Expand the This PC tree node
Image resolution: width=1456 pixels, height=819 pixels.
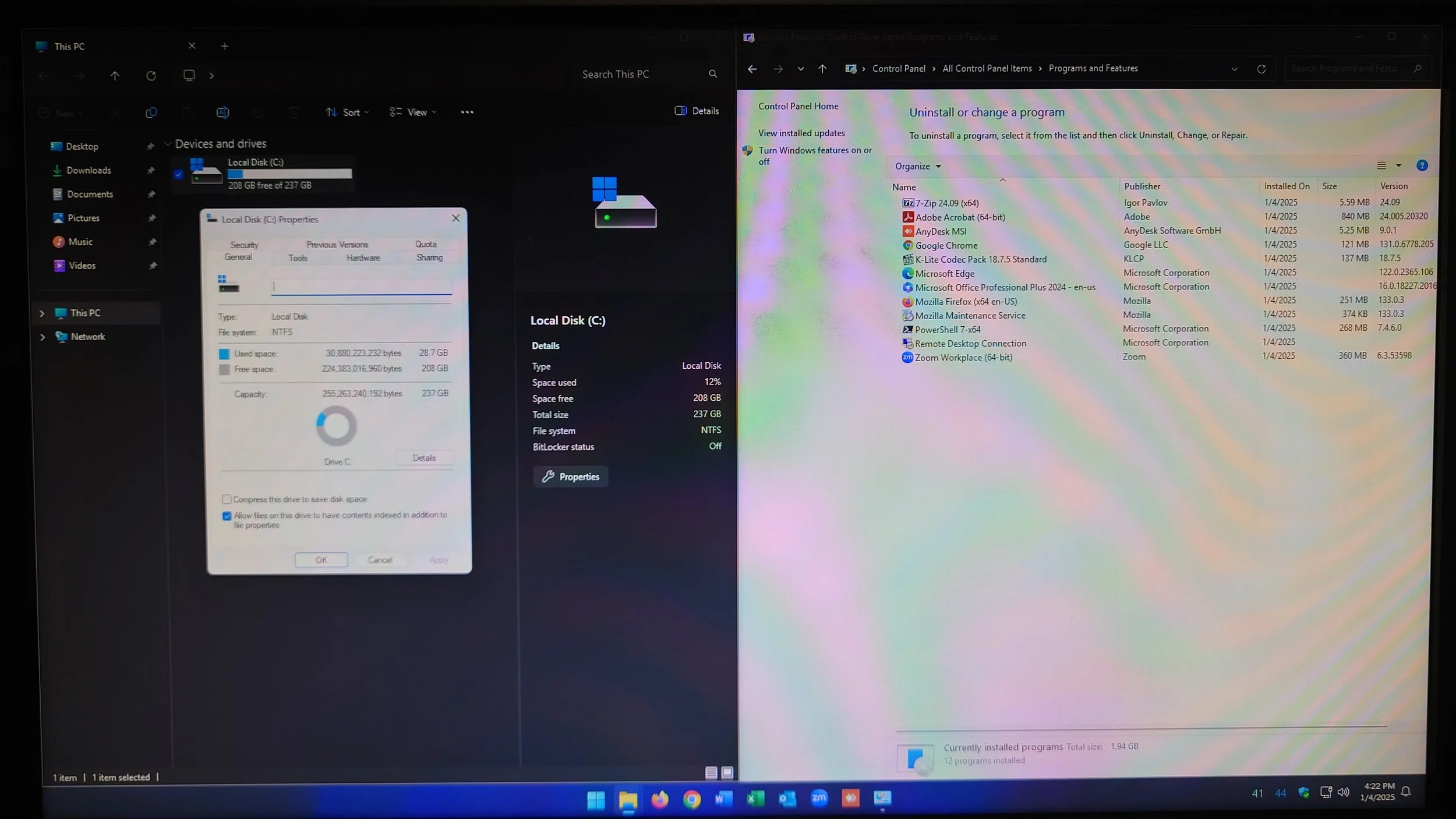click(x=42, y=313)
